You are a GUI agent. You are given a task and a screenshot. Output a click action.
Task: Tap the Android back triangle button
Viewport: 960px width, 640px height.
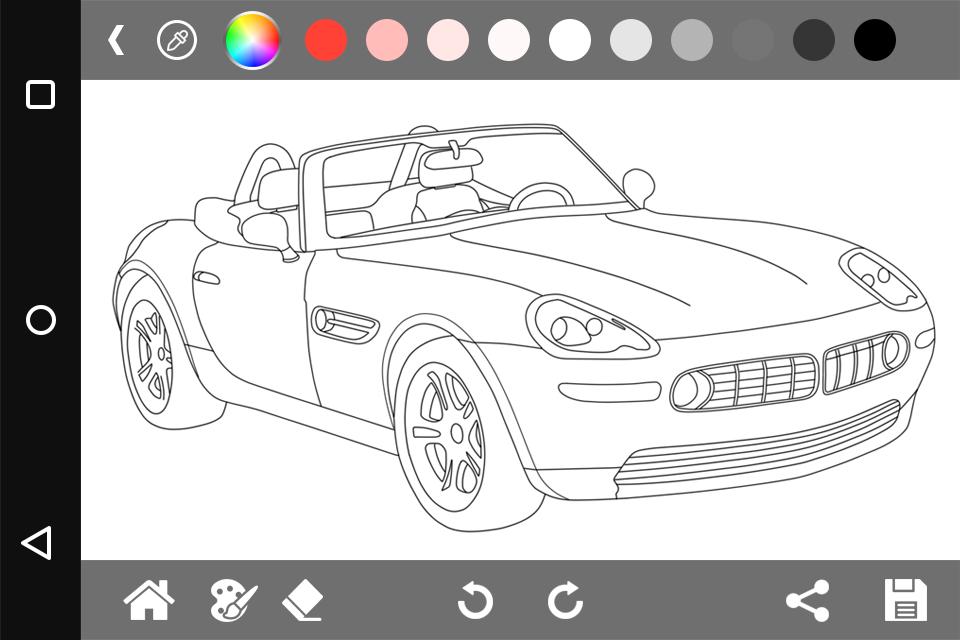click(37, 543)
